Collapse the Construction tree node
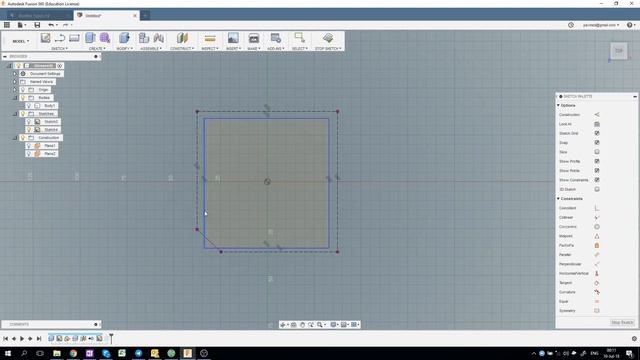 click(x=15, y=138)
